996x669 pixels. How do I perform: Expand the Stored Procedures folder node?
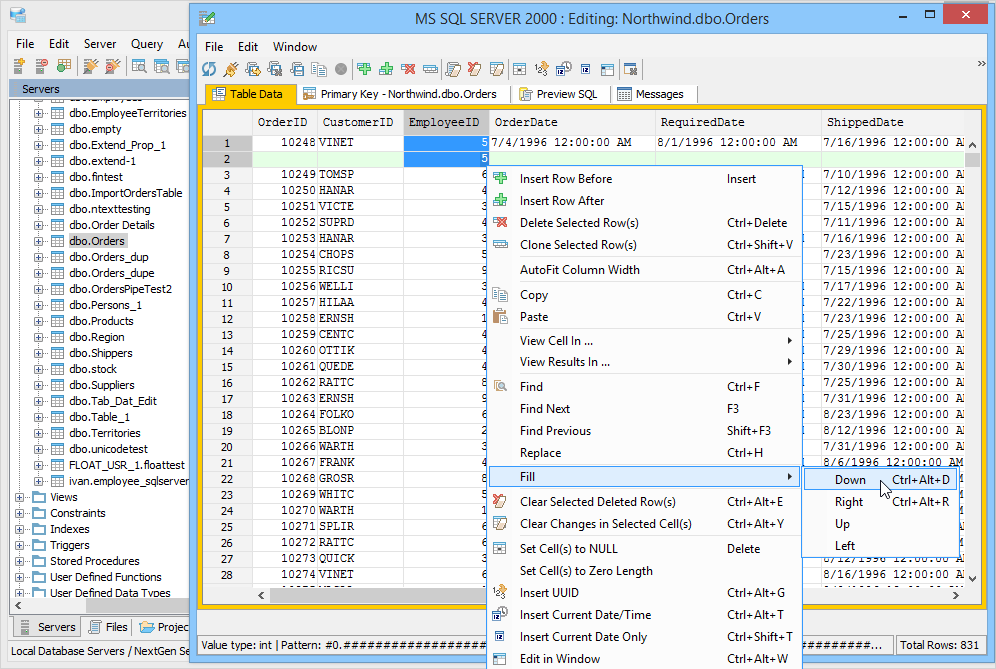click(20, 561)
